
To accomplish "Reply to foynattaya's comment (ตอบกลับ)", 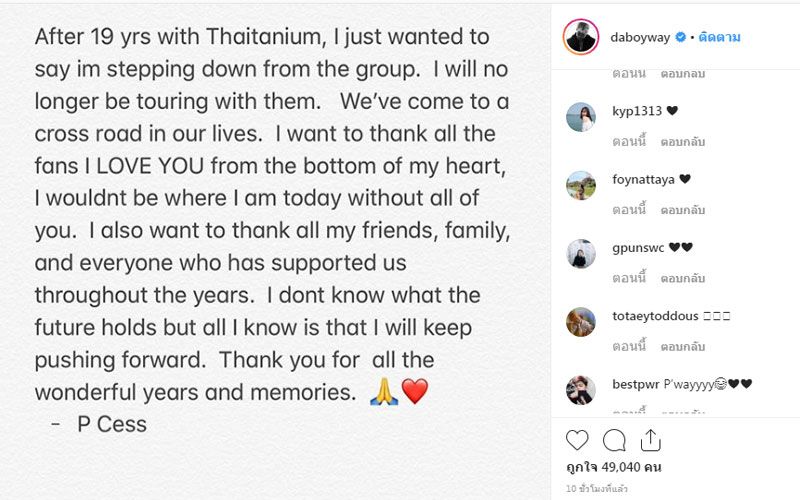I will [683, 210].
